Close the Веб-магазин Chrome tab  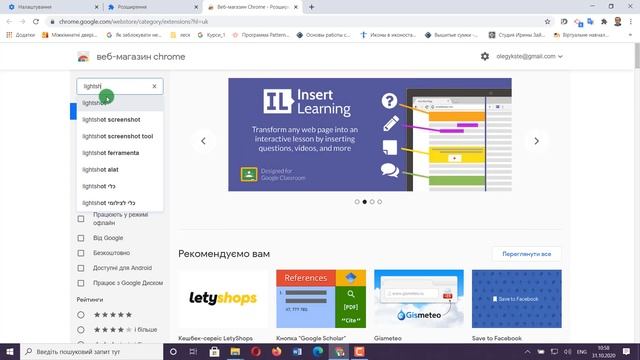click(x=296, y=7)
